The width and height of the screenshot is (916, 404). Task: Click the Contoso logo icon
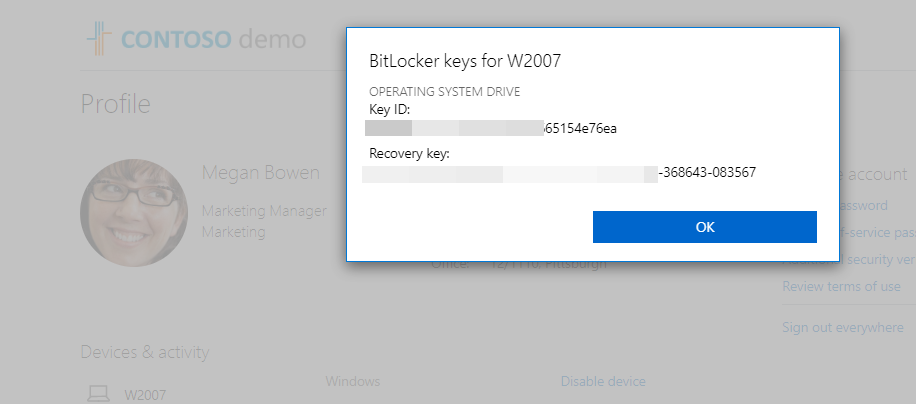[x=99, y=39]
